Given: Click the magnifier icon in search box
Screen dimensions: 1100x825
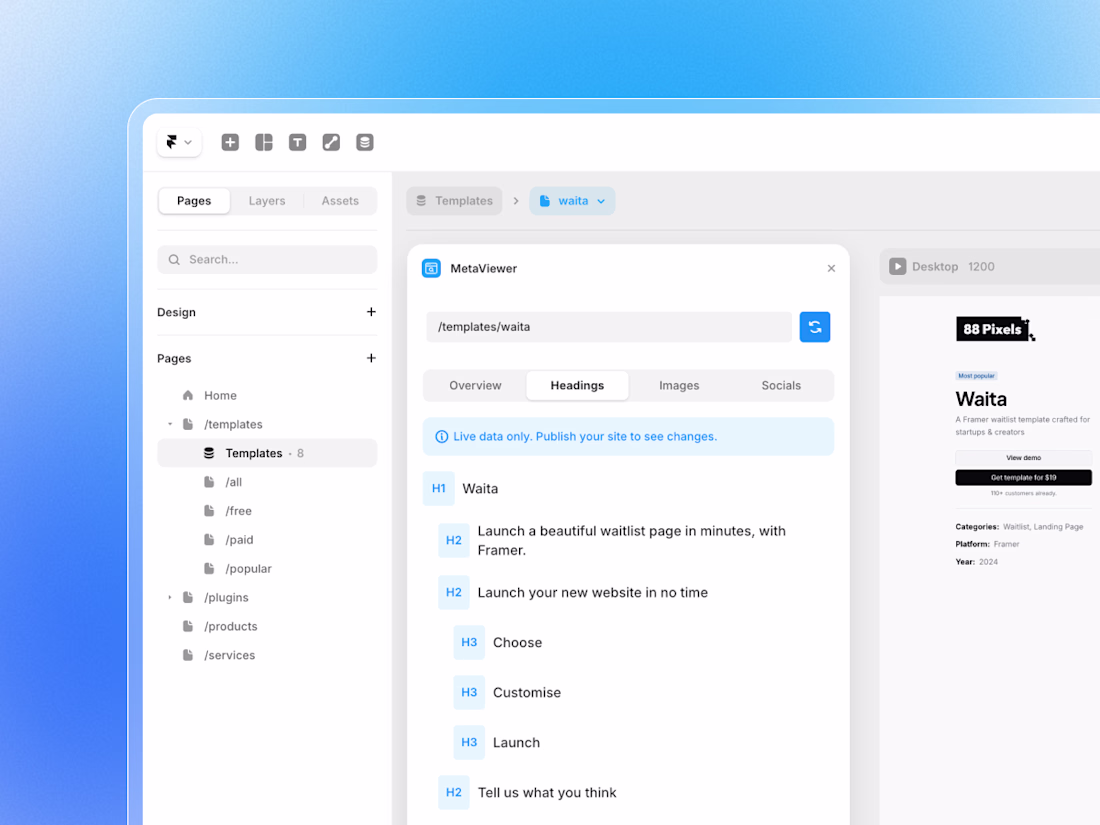Looking at the screenshot, I should [174, 260].
